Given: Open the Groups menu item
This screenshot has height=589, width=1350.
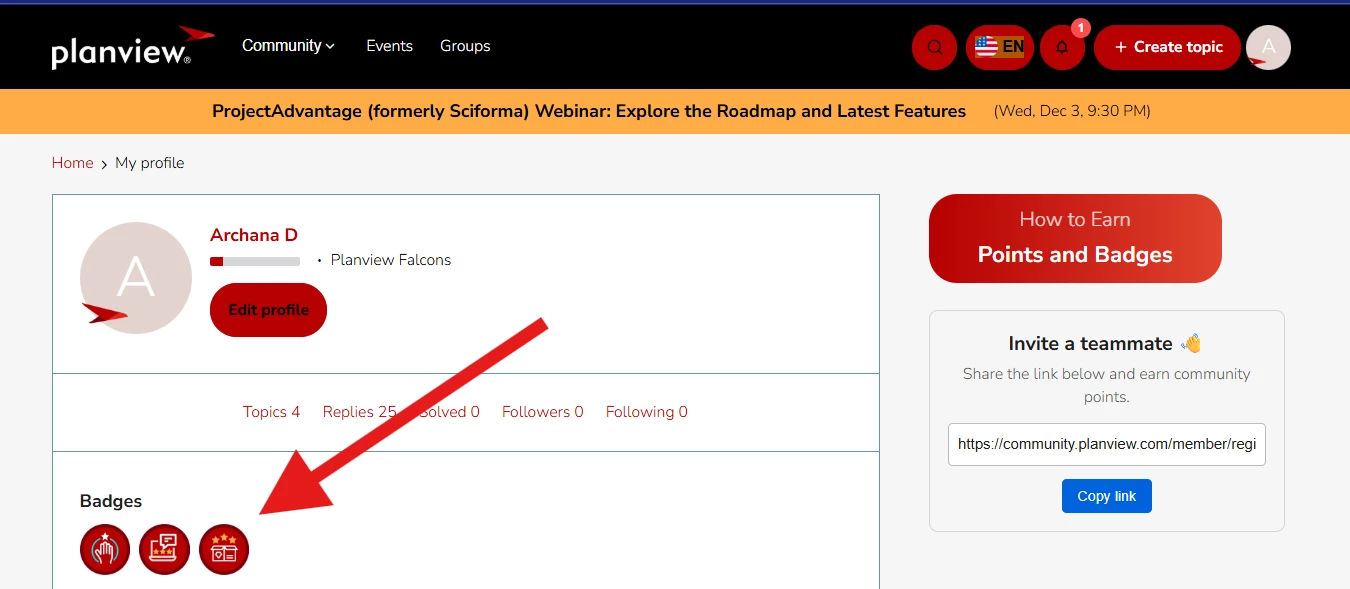Looking at the screenshot, I should click(x=465, y=46).
